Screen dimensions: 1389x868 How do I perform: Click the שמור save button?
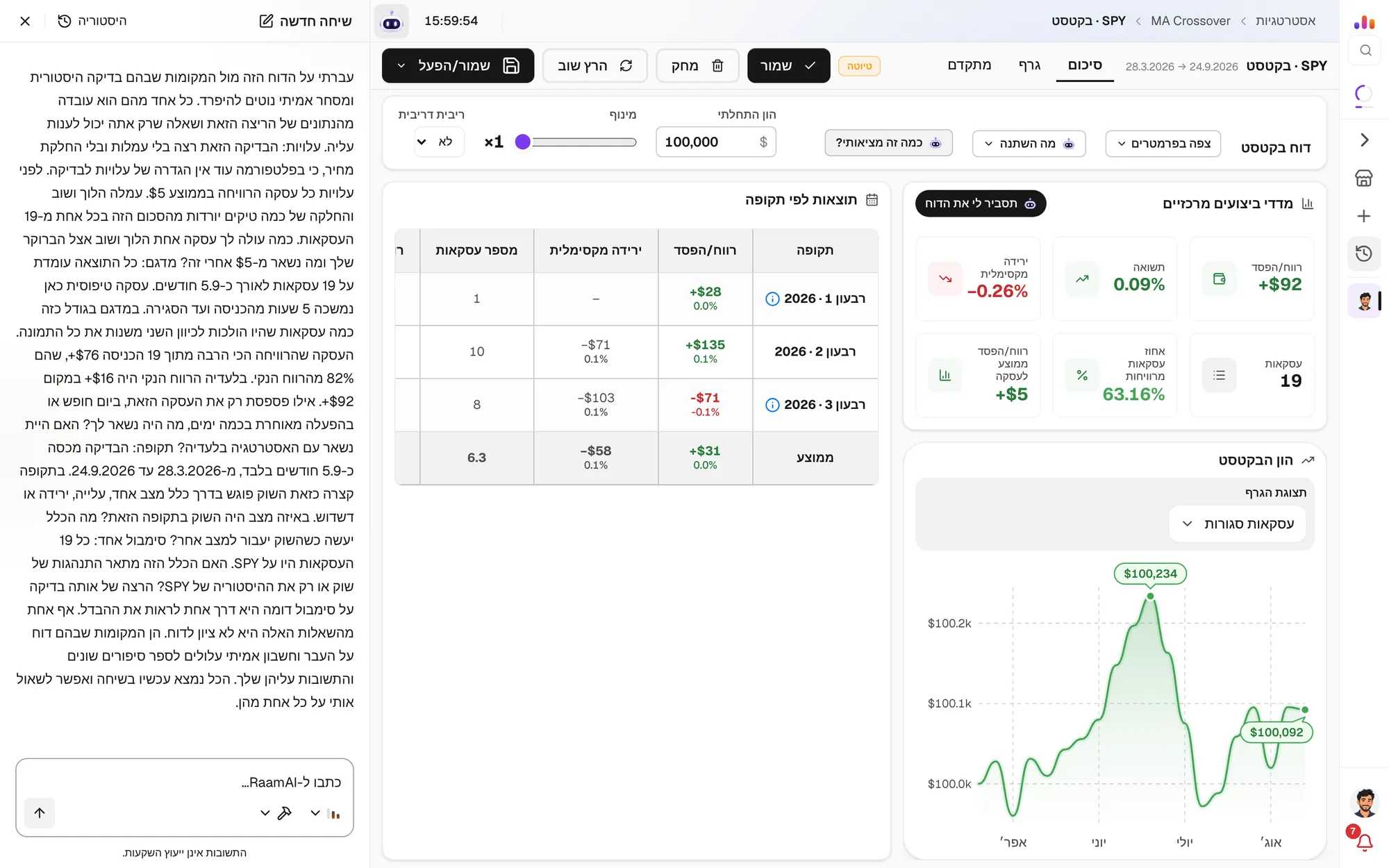point(788,65)
